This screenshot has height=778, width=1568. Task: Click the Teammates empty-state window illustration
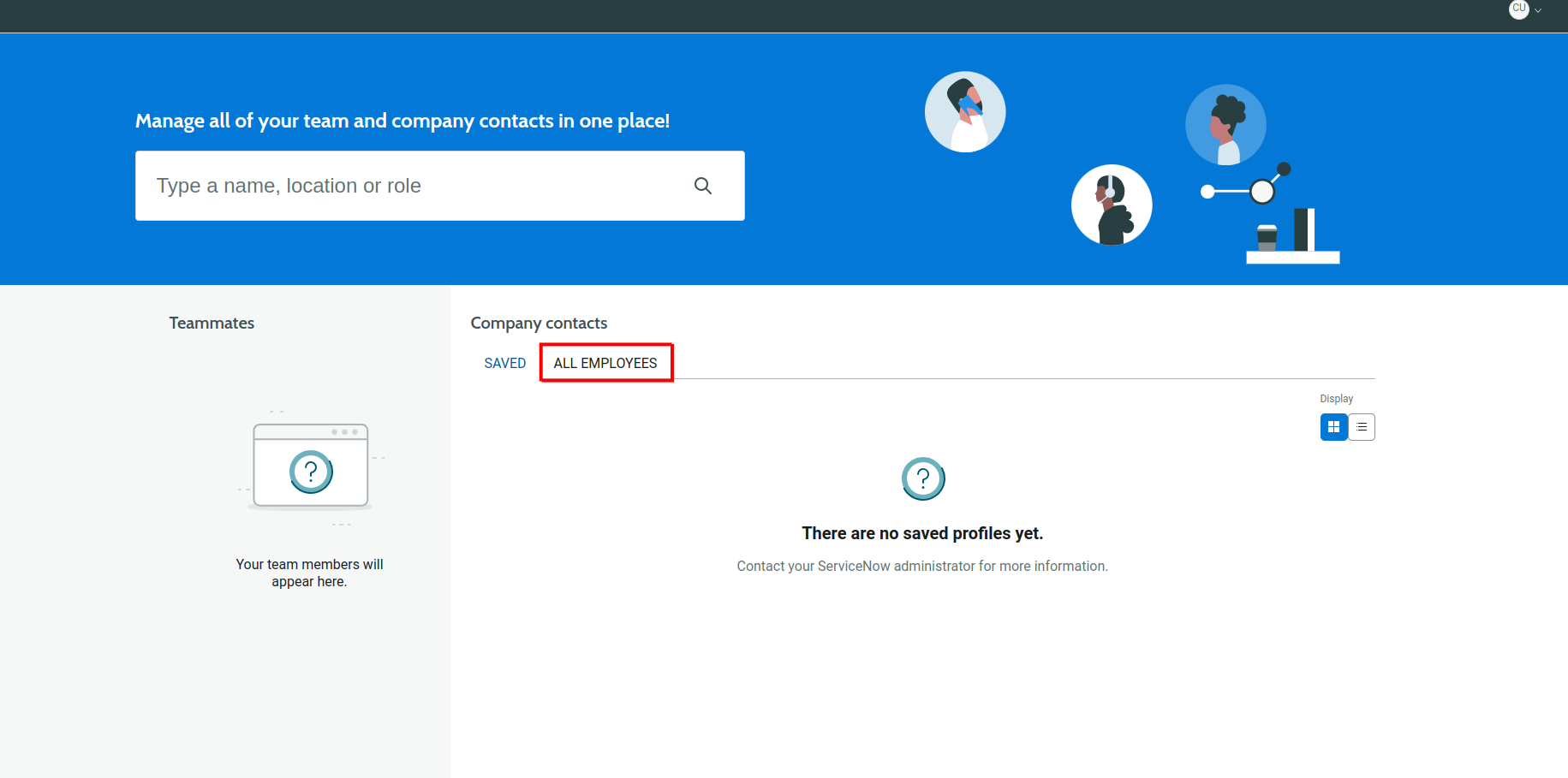coord(310,467)
